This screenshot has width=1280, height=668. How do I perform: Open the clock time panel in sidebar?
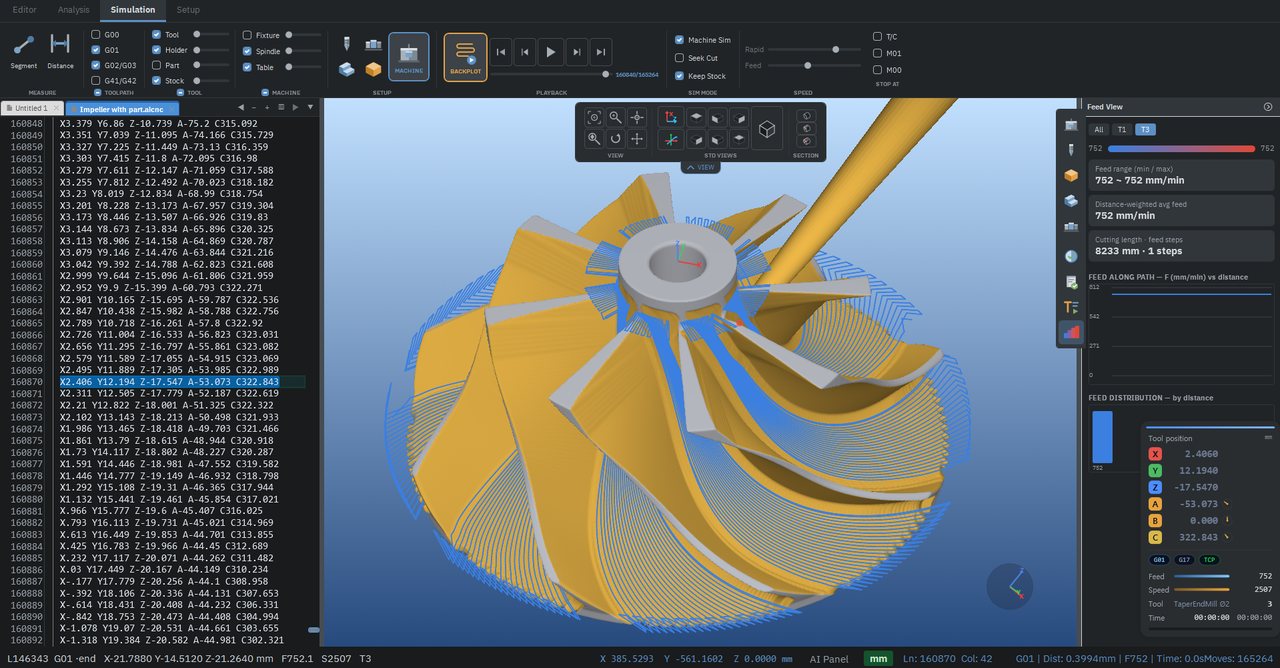[x=1071, y=255]
